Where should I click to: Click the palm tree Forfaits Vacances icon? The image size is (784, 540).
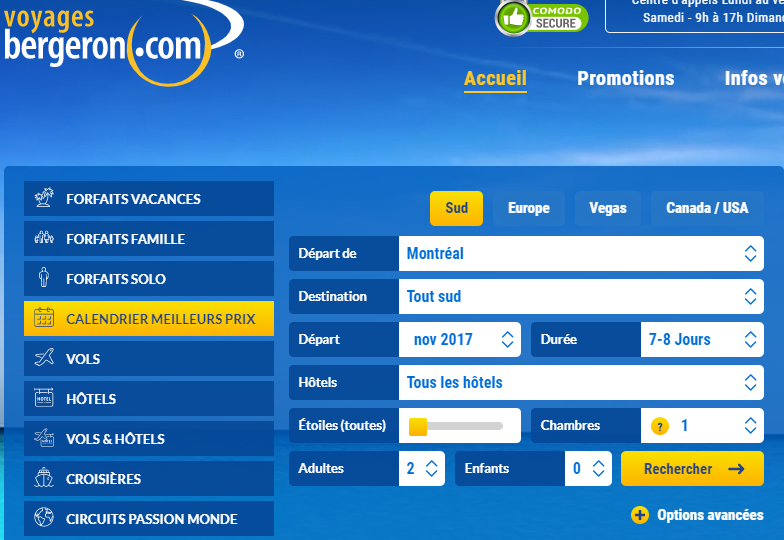pyautogui.click(x=44, y=198)
